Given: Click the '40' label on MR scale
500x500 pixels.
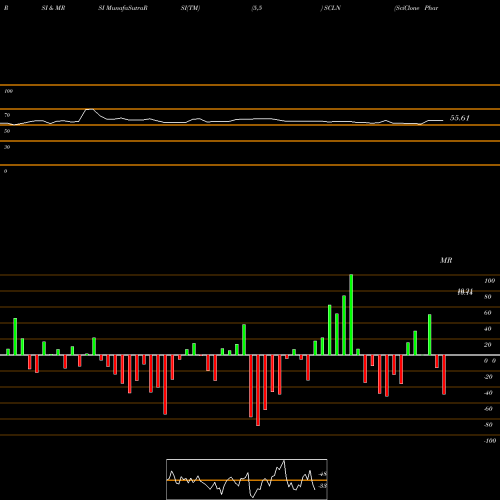Looking at the screenshot, I should tap(488, 329).
